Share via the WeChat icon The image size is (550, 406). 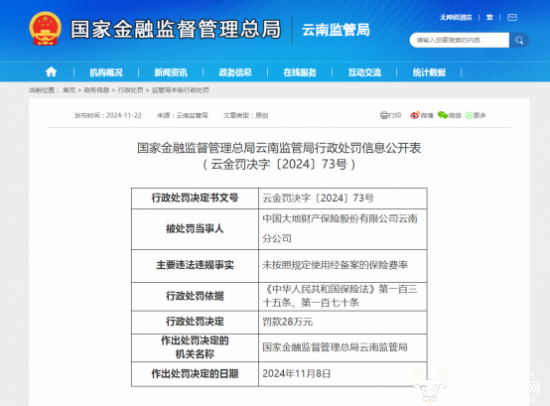pos(443,115)
